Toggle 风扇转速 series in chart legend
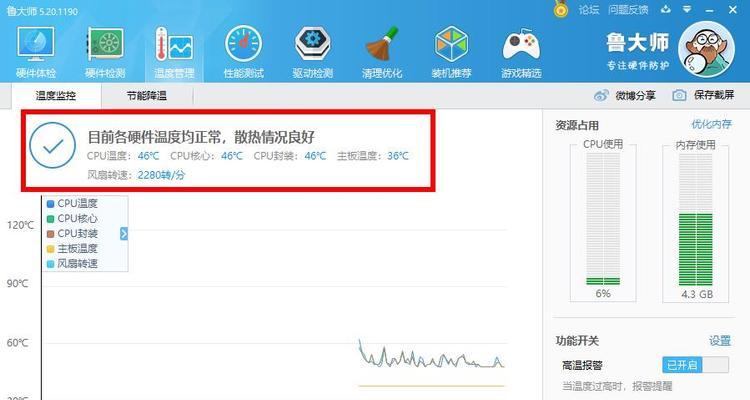This screenshot has width=750, height=400. [72, 263]
